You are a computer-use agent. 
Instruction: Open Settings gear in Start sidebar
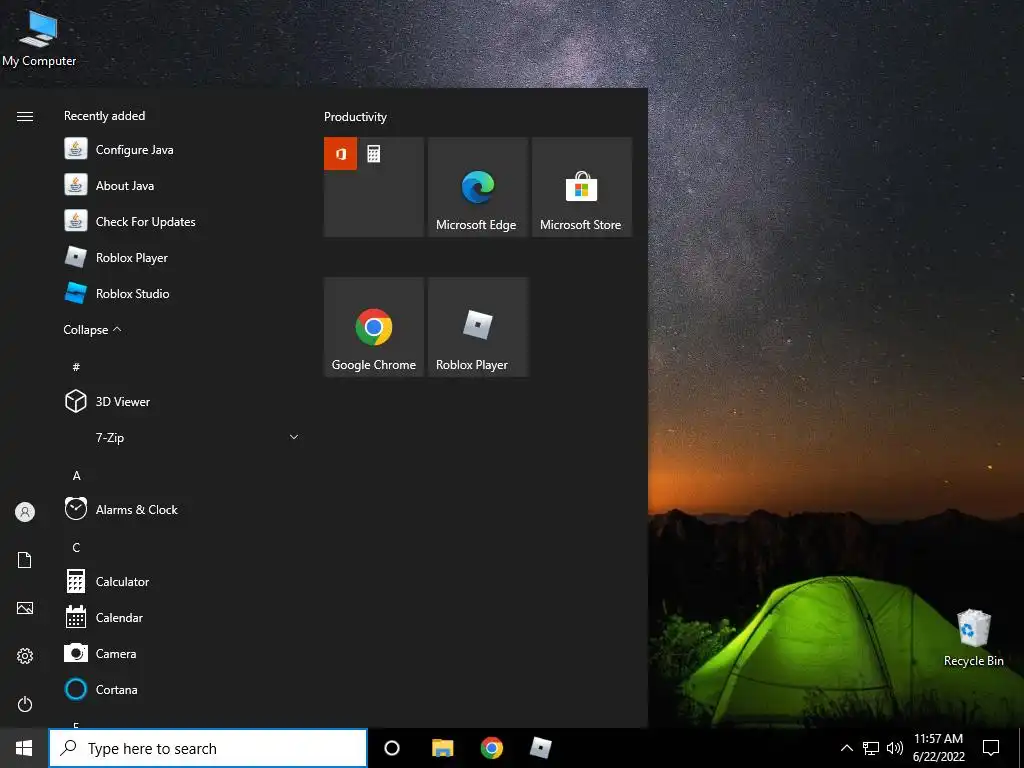coord(25,656)
